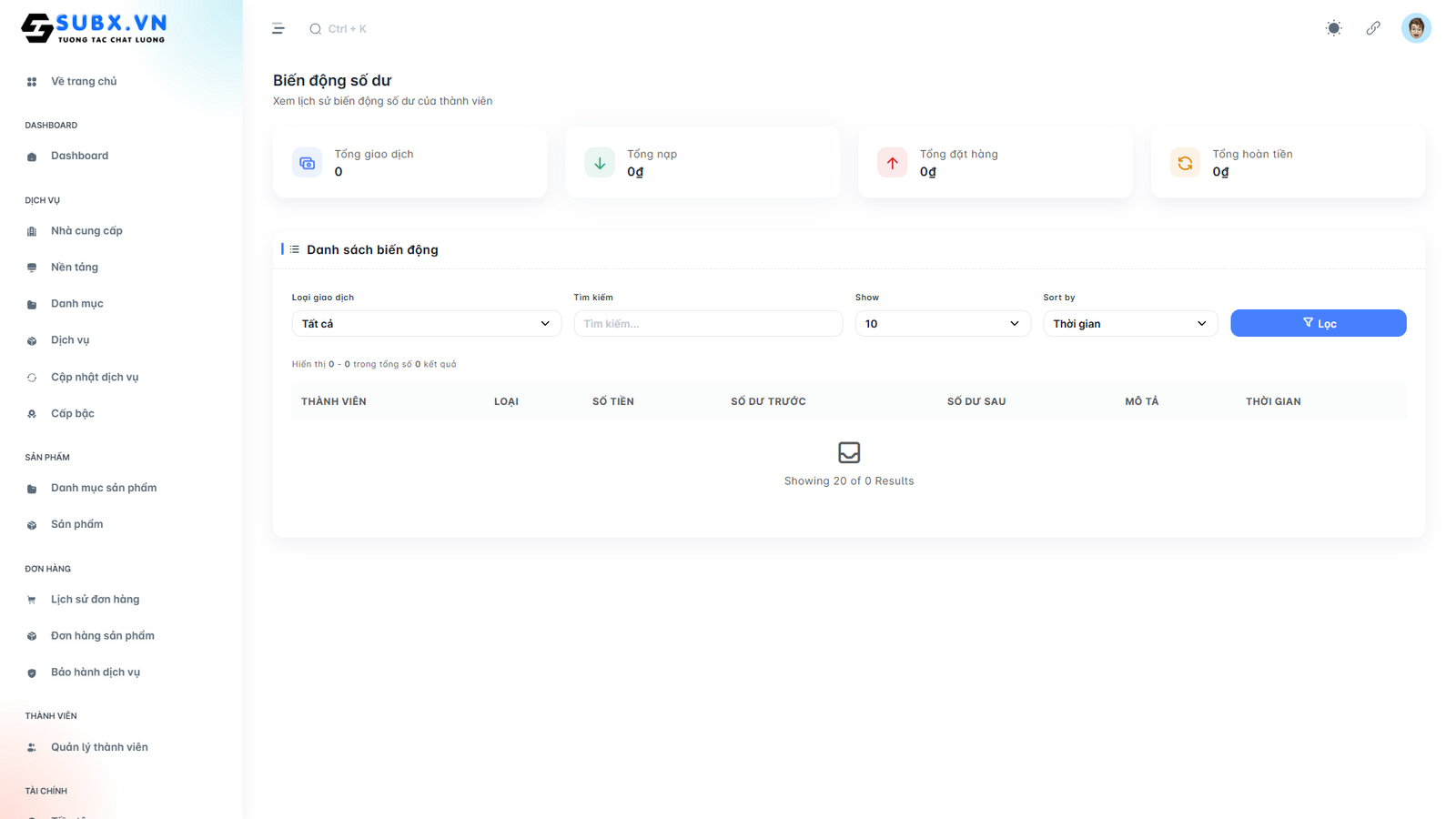Open the Sort by Thời gian dropdown

coord(1129,324)
